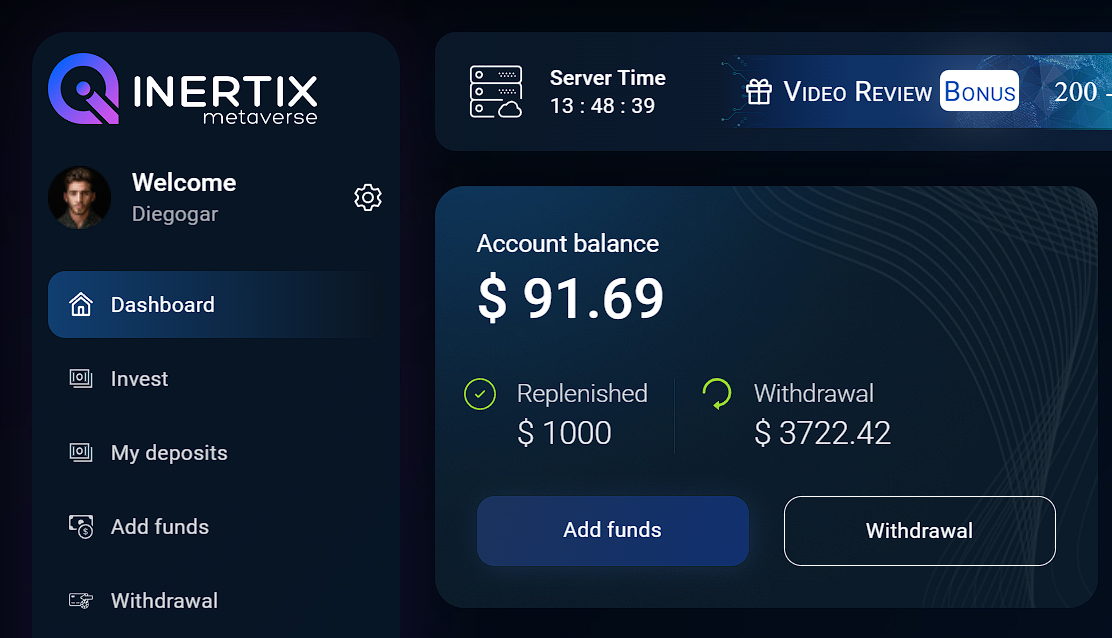Screen dimensions: 1112x638
Task: Click the gift box icon
Action: coord(759,91)
